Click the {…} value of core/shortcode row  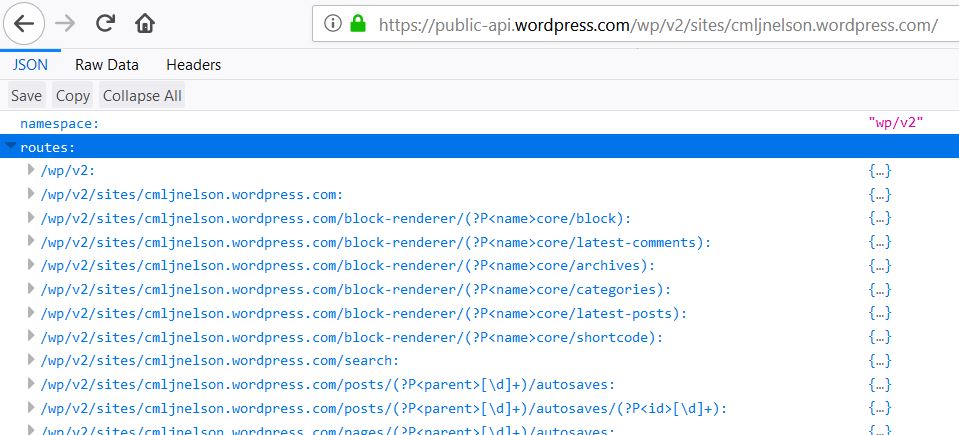[880, 338]
